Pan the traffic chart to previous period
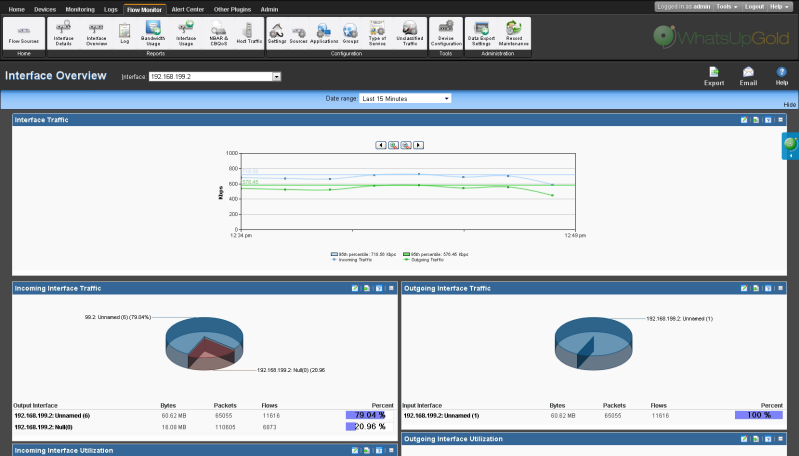 381,145
